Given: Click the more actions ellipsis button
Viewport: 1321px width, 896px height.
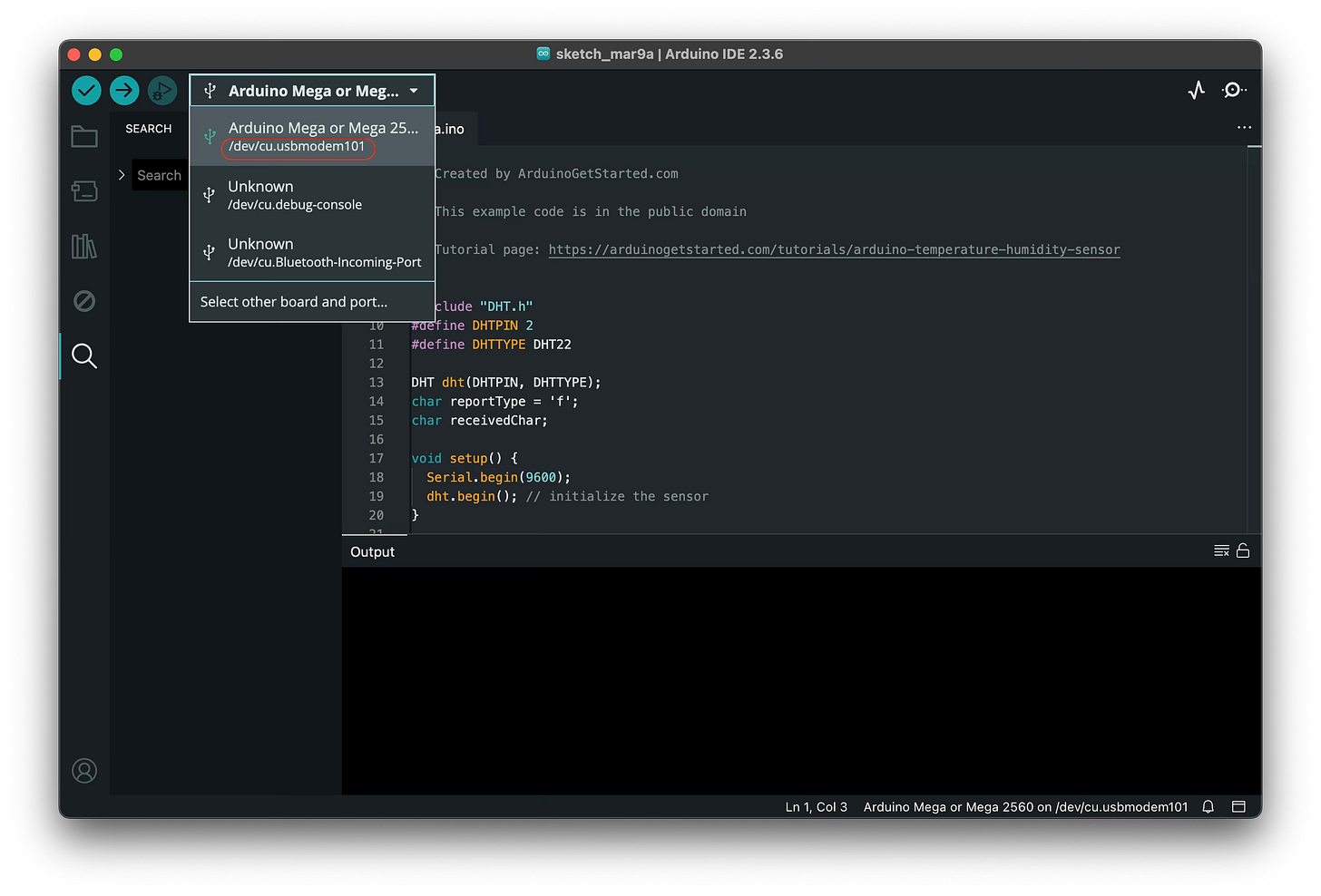Looking at the screenshot, I should (1244, 128).
